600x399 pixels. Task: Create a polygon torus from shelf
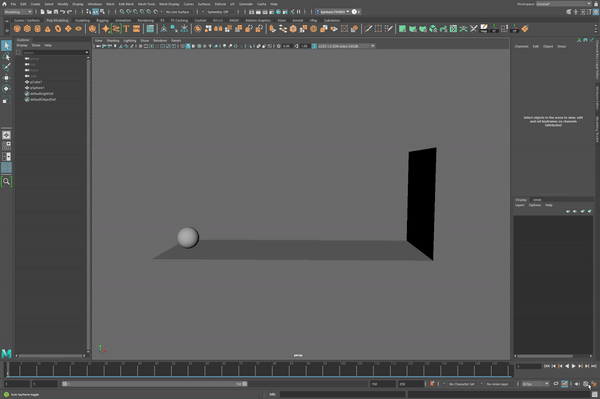click(x=58, y=29)
